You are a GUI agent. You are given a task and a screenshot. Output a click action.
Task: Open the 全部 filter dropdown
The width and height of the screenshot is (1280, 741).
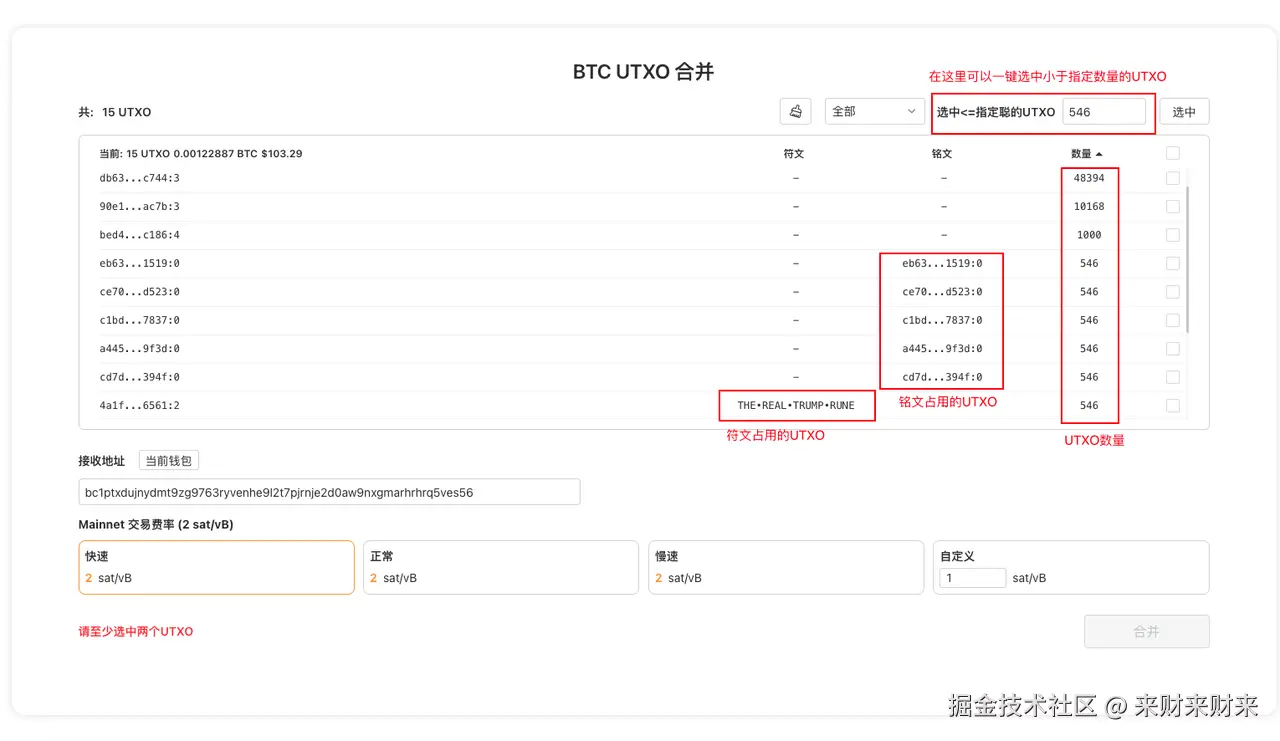pyautogui.click(x=872, y=111)
